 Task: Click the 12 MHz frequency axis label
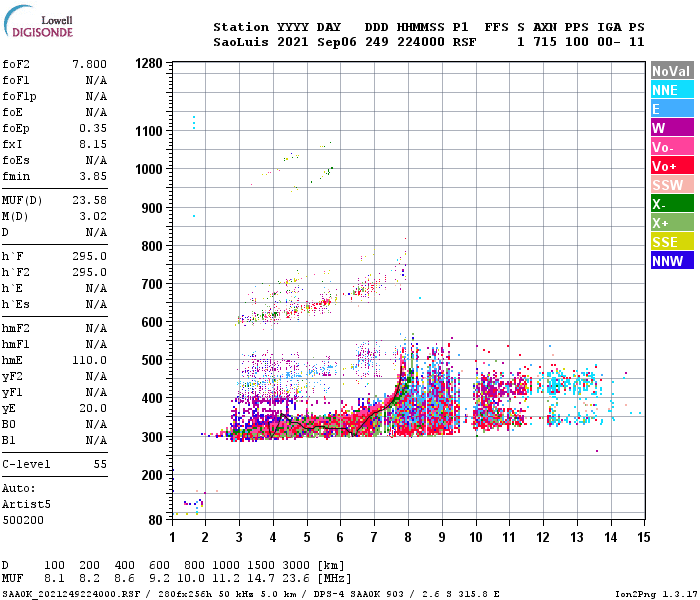pyautogui.click(x=543, y=537)
